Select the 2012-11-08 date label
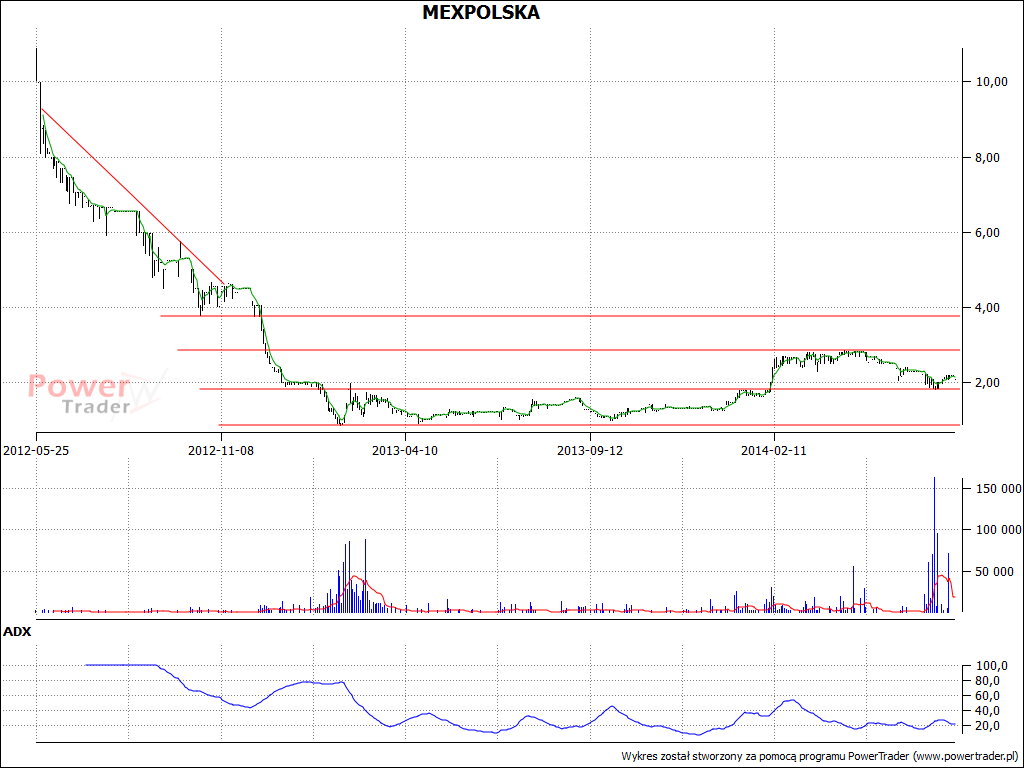This screenshot has height=768, width=1024. click(x=221, y=450)
